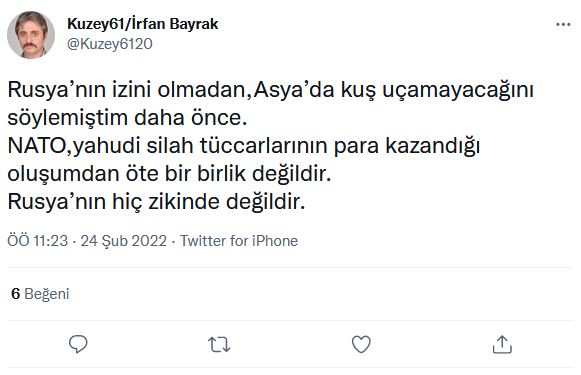This screenshot has height=375, width=581.
Task: Click the tweet line beginning "Rusya'nın izini olmadan"
Action: (x=270, y=90)
